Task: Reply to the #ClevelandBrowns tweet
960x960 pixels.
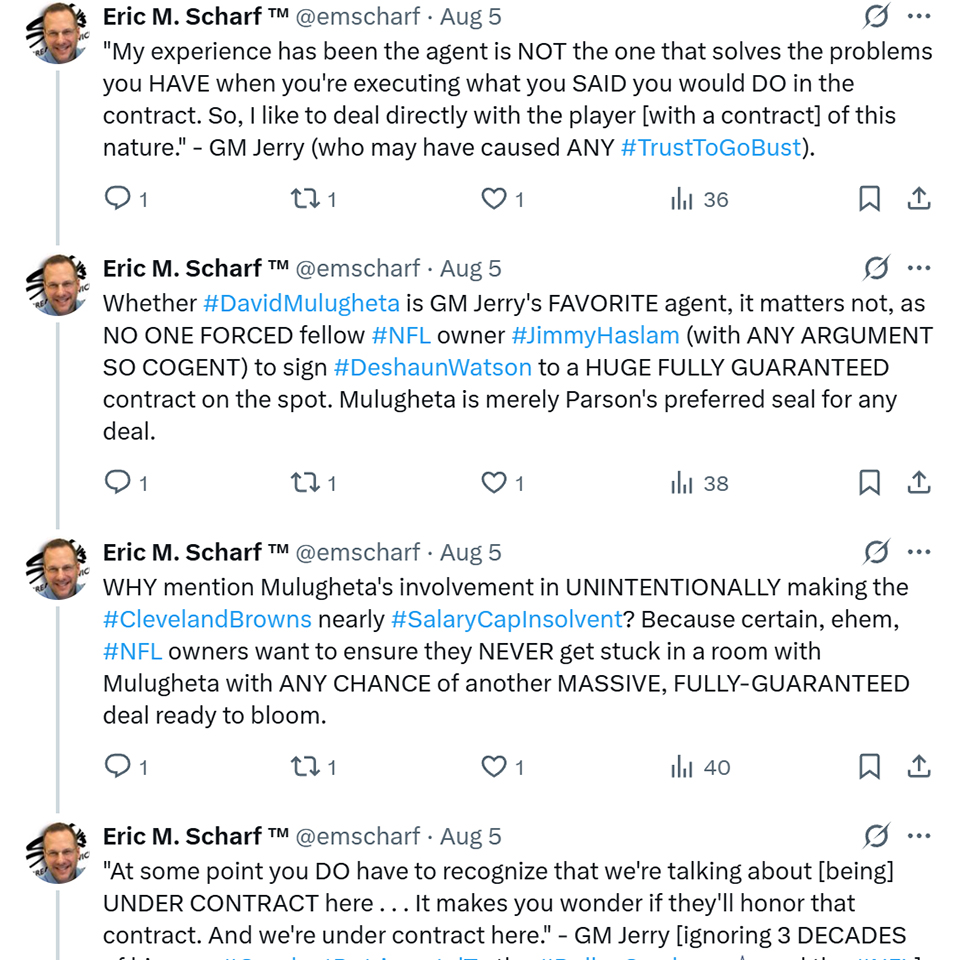Action: [x=118, y=767]
